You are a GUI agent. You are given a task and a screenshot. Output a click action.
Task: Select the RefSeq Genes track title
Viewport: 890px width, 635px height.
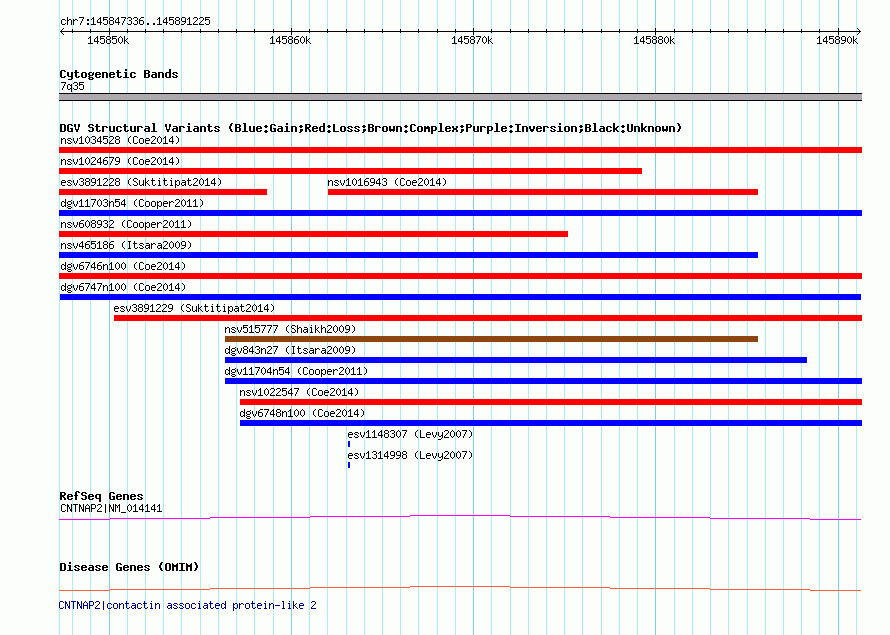pos(101,496)
